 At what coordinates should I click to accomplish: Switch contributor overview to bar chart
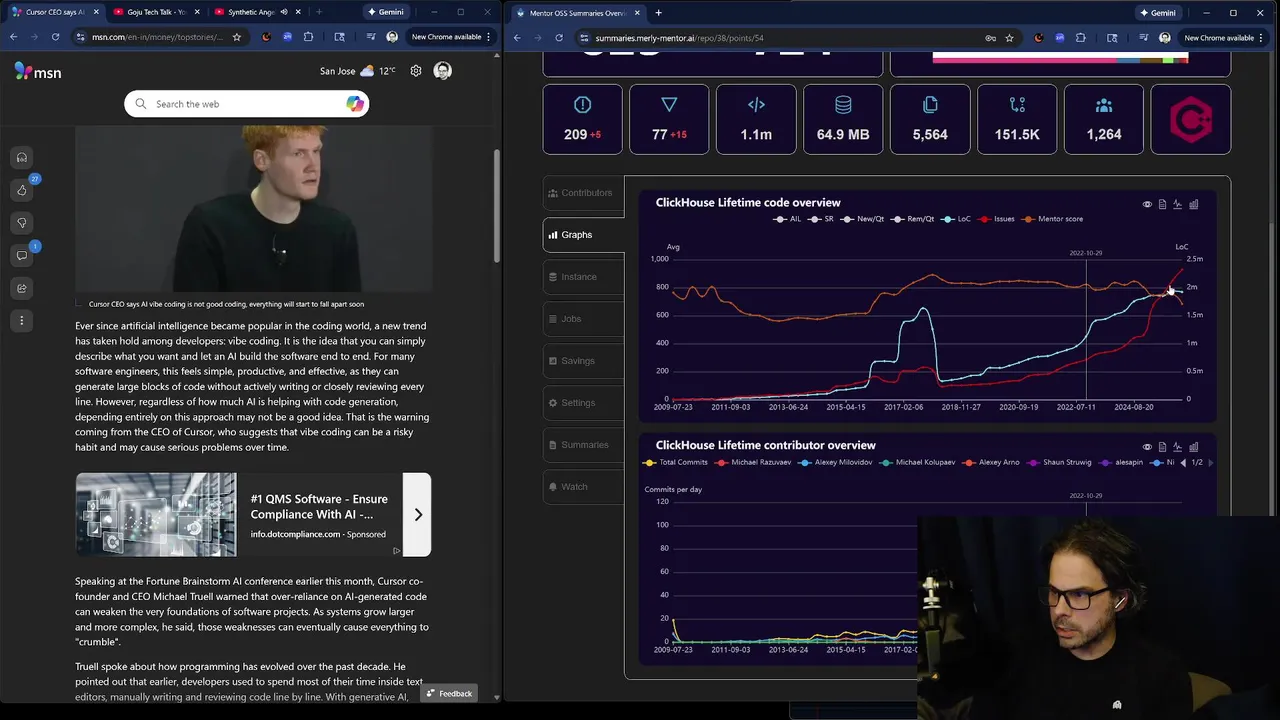click(1194, 447)
